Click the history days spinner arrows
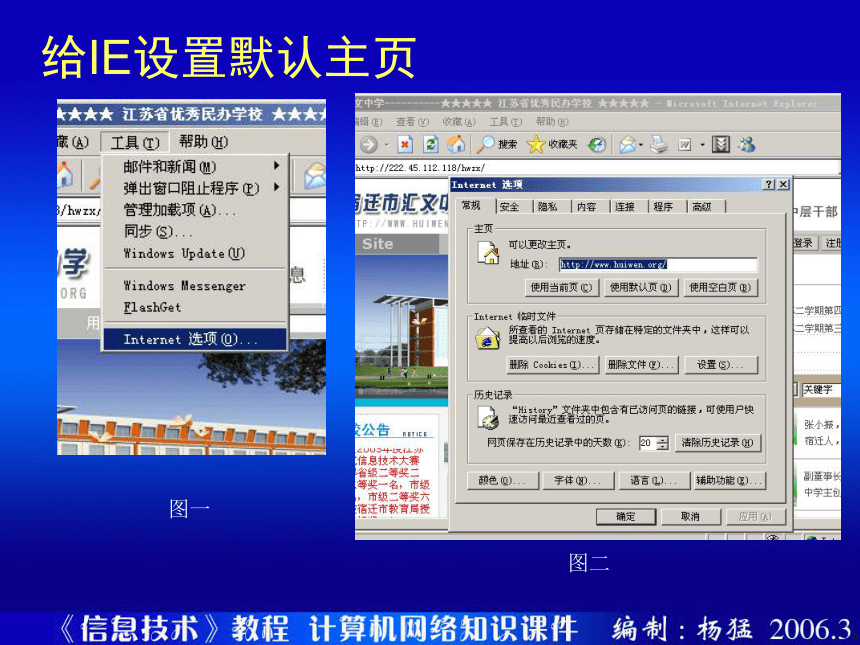 pyautogui.click(x=663, y=443)
